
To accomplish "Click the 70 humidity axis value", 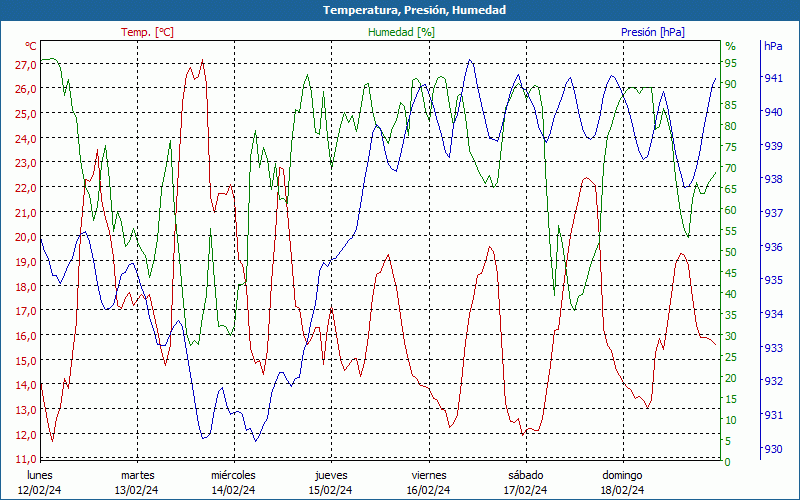I will pyautogui.click(x=731, y=168).
